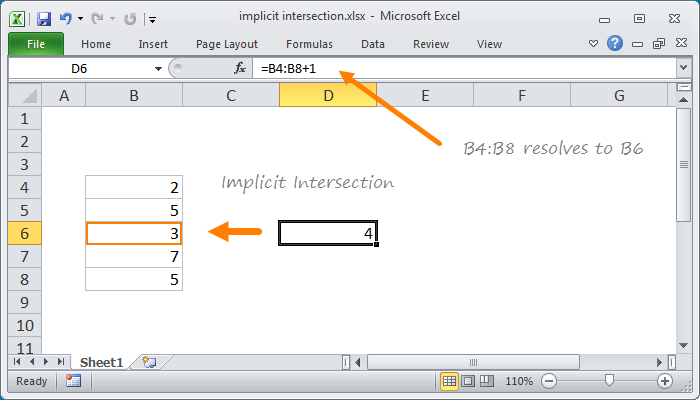
Task: Open the View ribbon tab
Action: click(x=489, y=44)
